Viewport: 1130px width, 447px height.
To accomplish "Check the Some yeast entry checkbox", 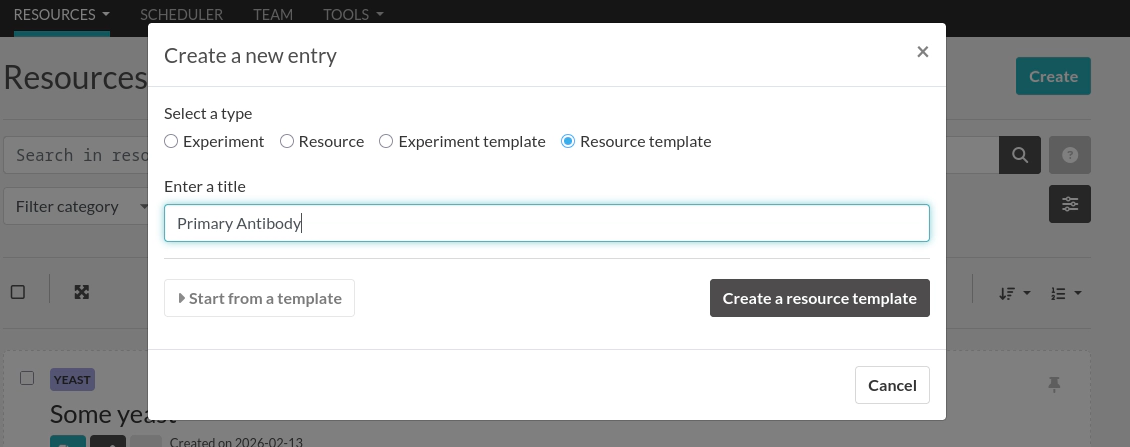I will point(28,378).
